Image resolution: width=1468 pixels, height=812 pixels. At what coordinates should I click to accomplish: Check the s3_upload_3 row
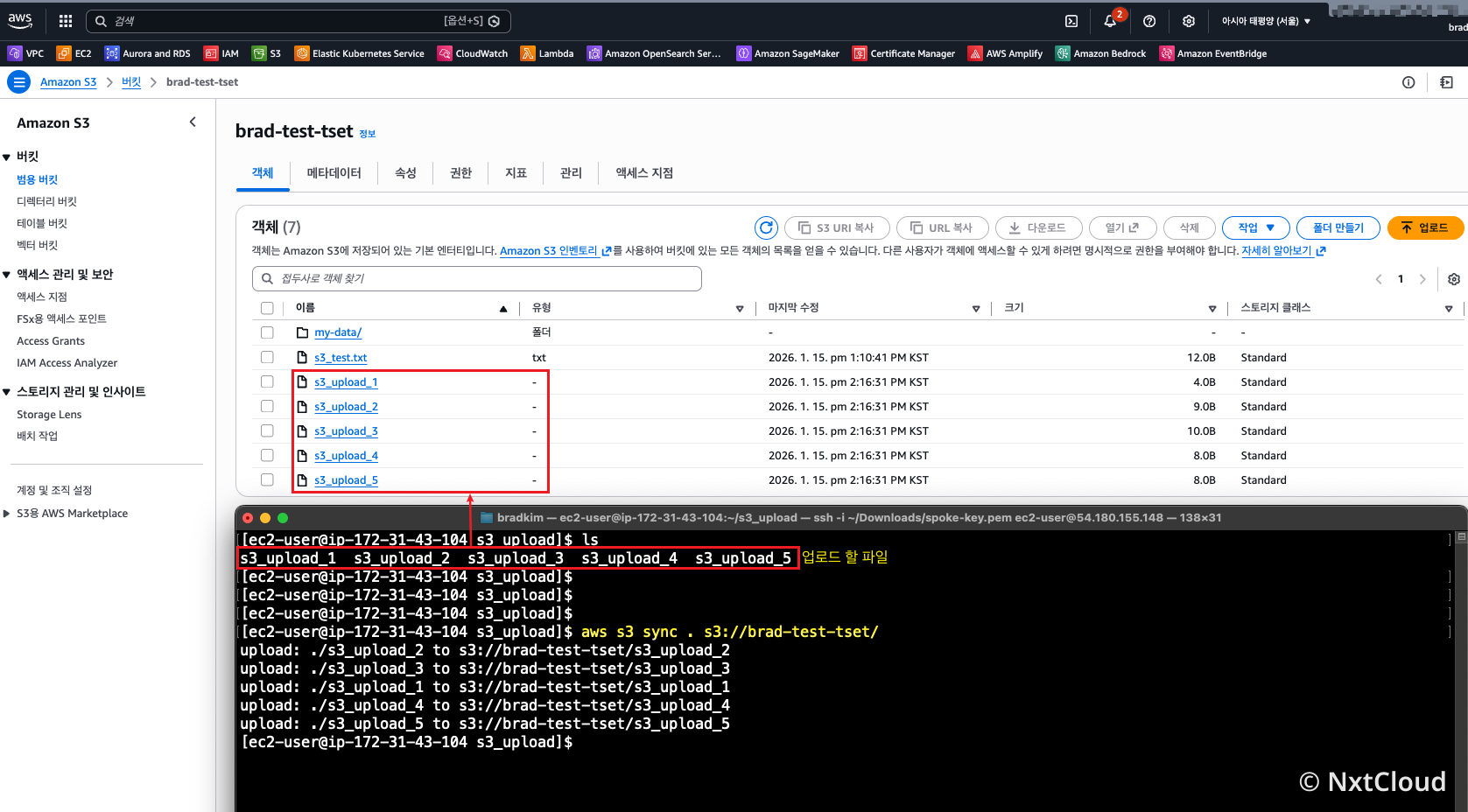pos(267,430)
